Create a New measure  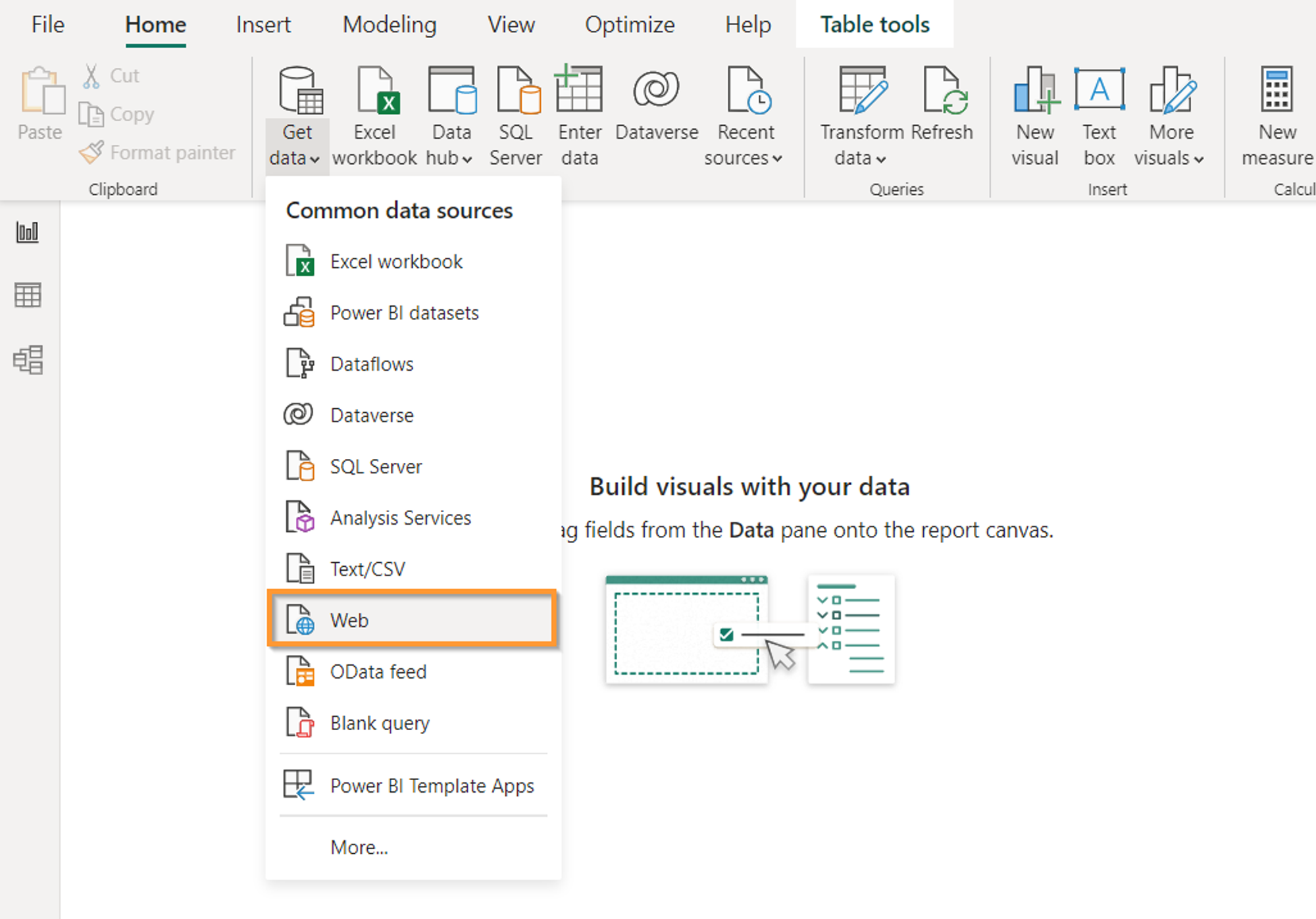[x=1277, y=117]
